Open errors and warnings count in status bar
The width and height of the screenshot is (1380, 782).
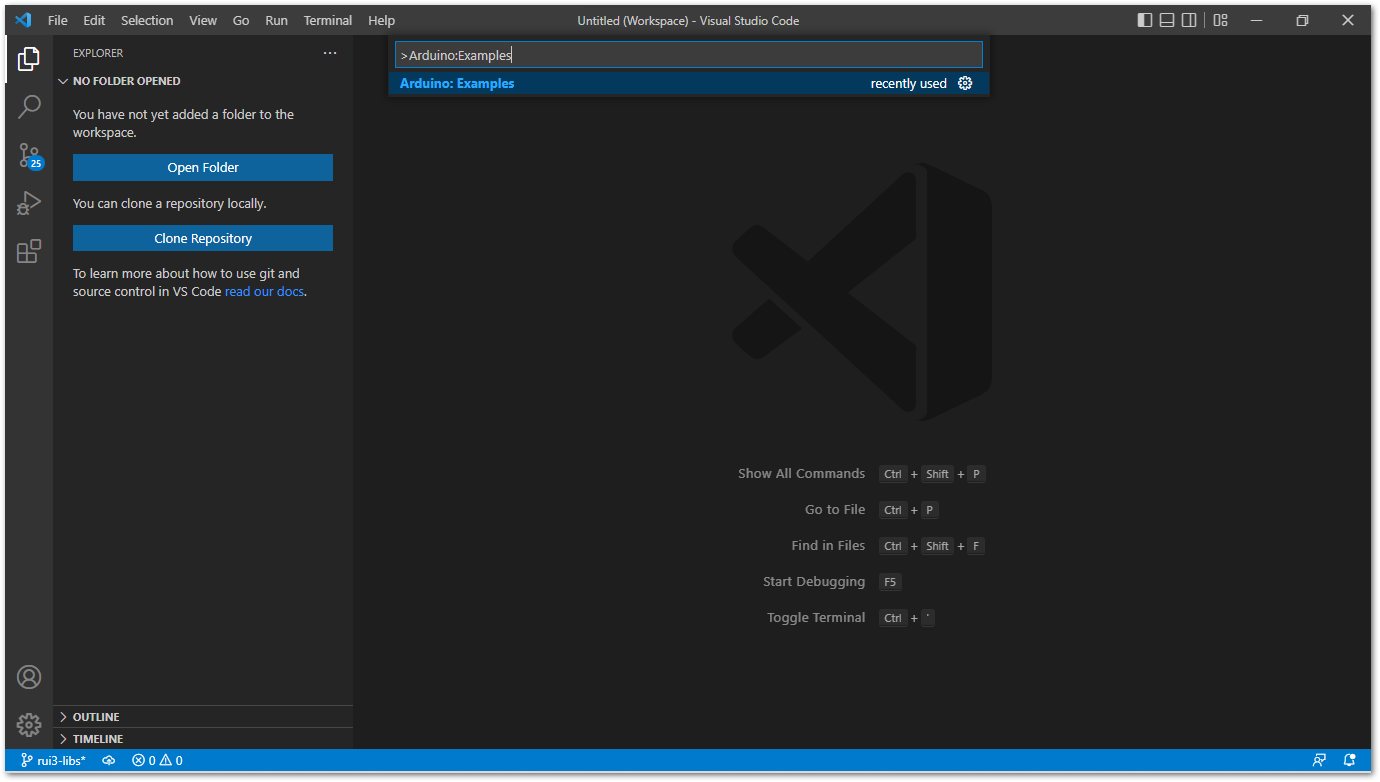coord(157,760)
